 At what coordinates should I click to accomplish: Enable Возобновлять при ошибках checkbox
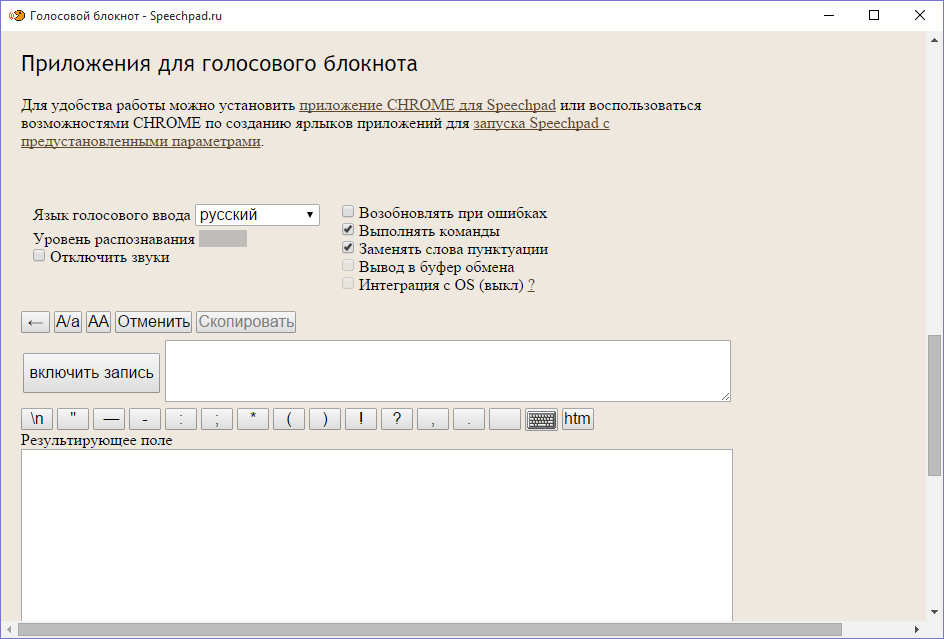coord(348,211)
